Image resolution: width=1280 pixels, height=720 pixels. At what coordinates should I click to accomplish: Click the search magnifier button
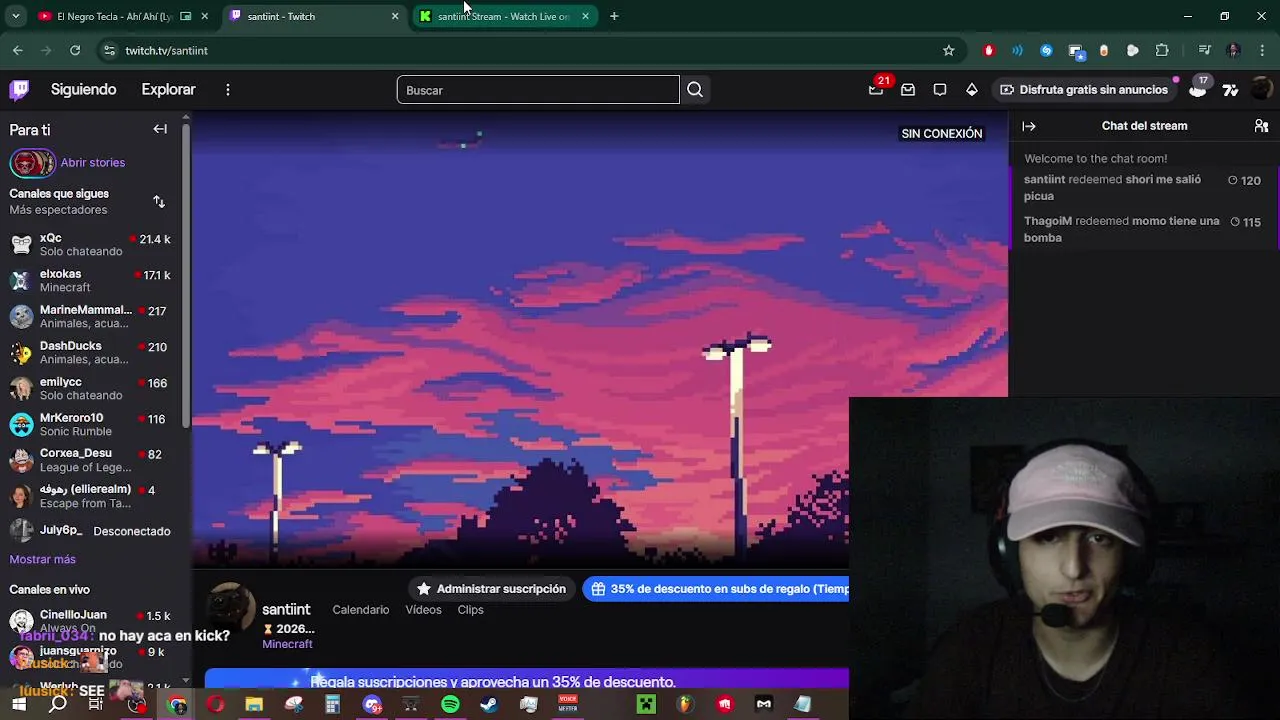coord(695,90)
